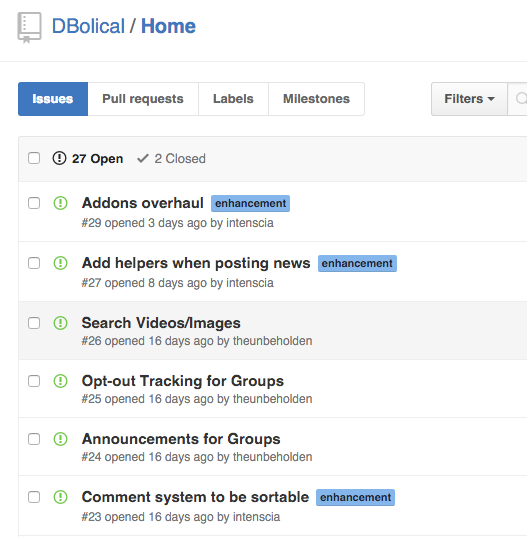Open the Home repository link
This screenshot has height=537, width=527.
168,26
